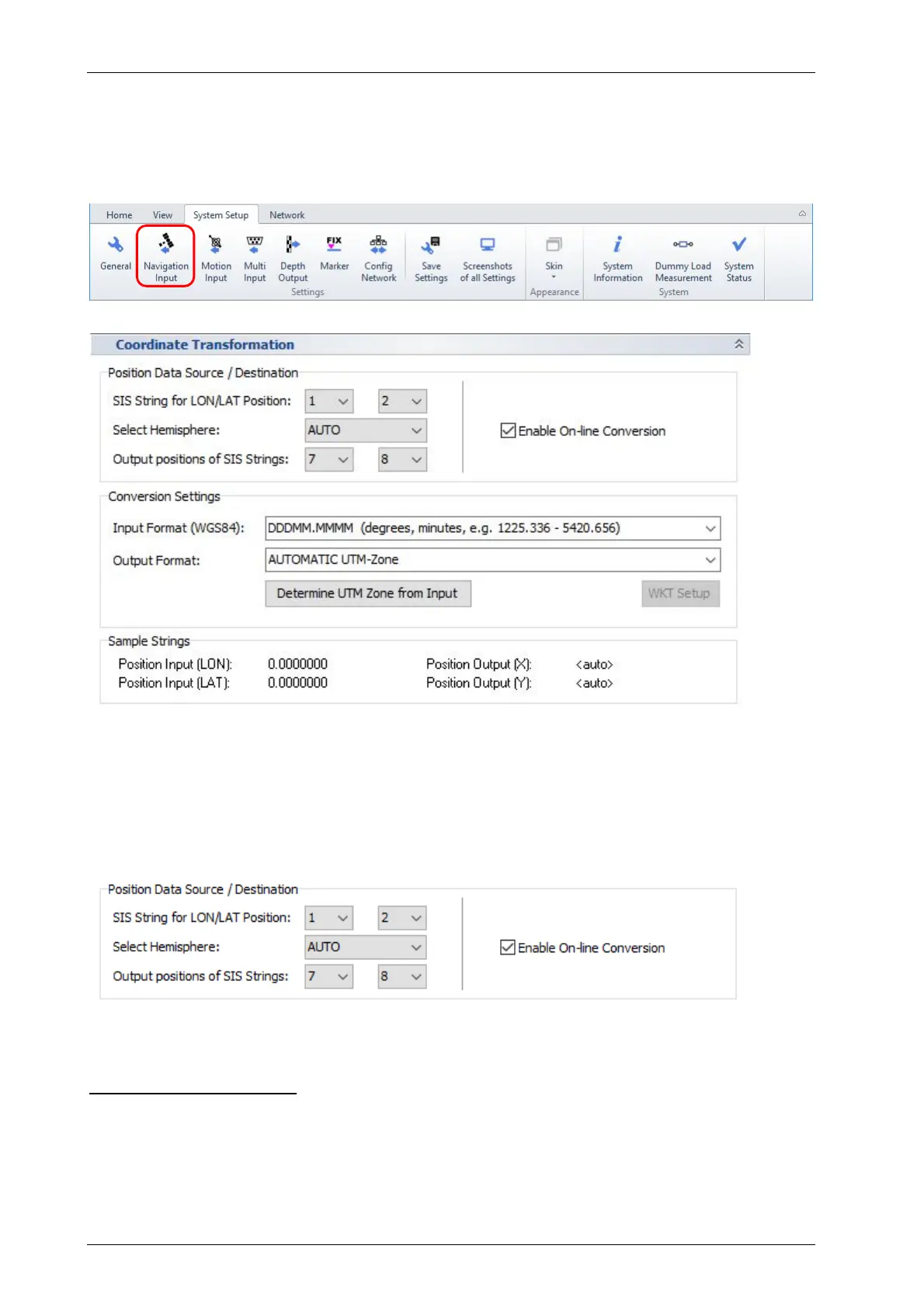Click Position Output (X) auto value
924x1308 pixels.
click(594, 664)
